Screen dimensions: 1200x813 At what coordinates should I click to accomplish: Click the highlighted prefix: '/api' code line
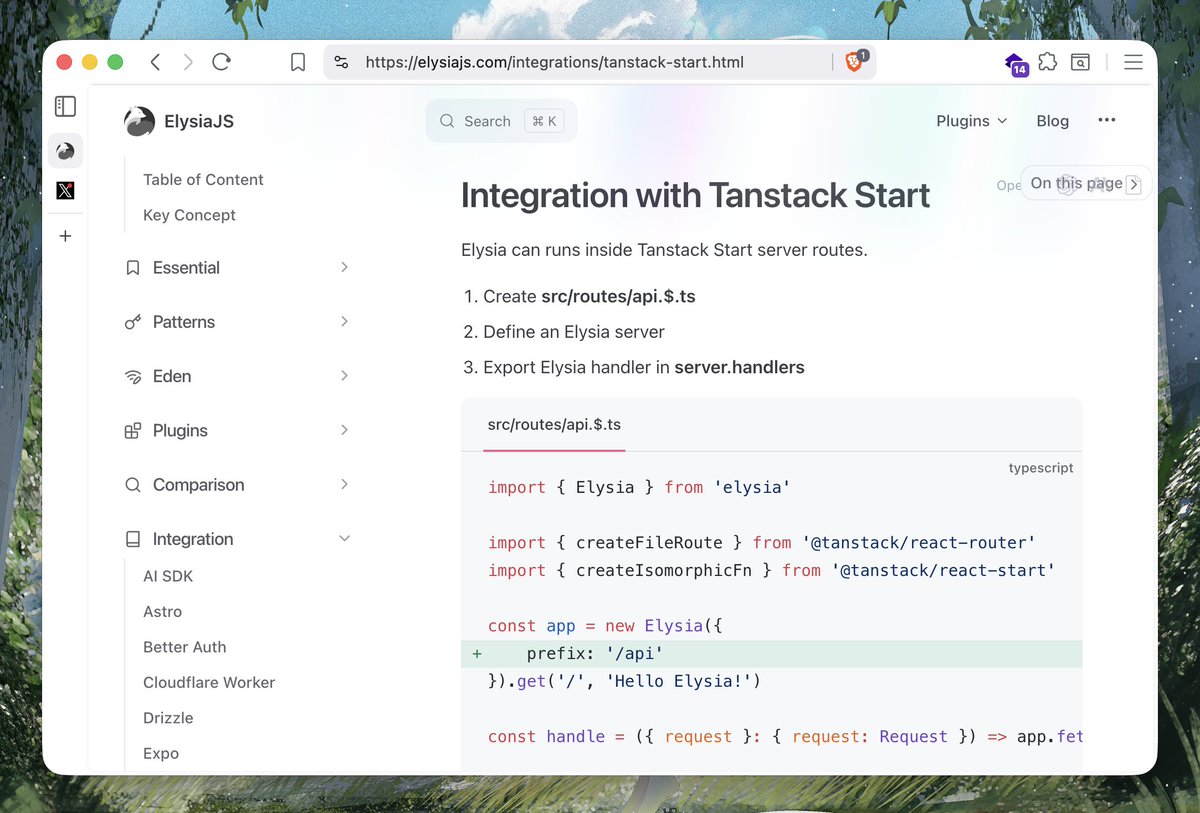point(771,654)
